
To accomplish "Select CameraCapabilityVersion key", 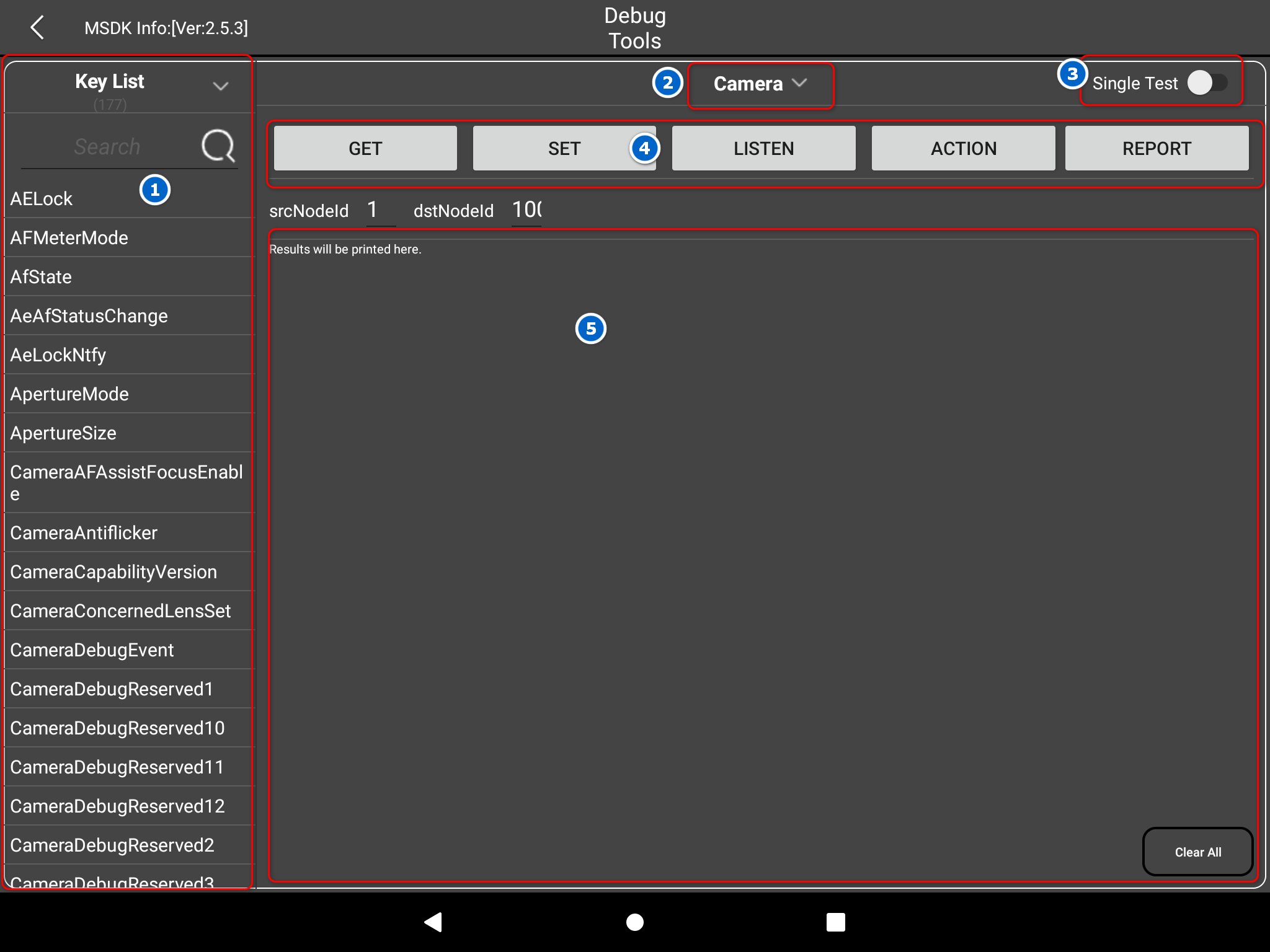I will [x=128, y=571].
